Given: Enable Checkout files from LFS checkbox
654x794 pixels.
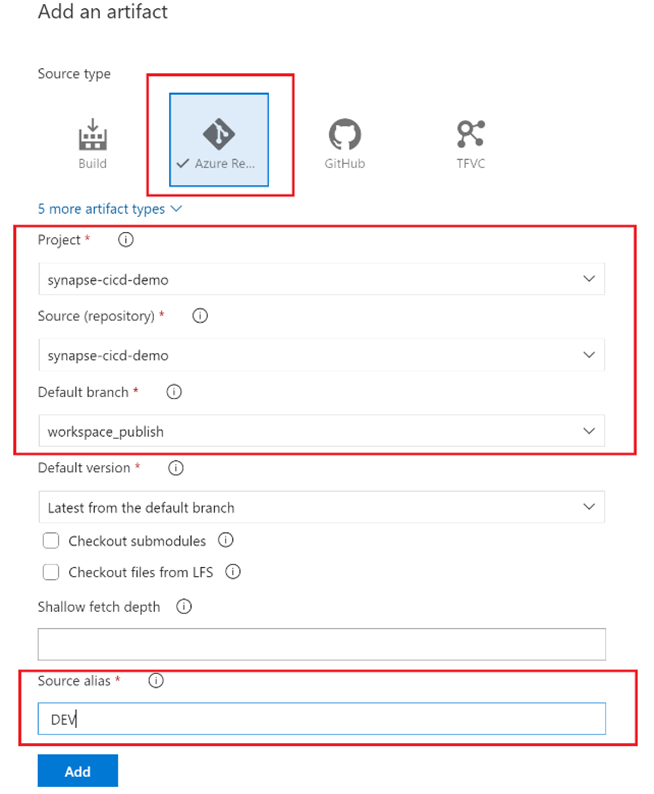Looking at the screenshot, I should 51,573.
